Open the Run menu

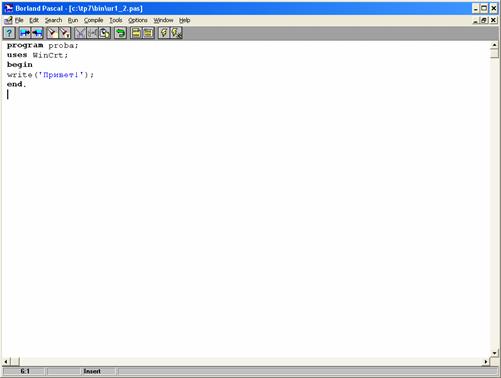[73, 20]
